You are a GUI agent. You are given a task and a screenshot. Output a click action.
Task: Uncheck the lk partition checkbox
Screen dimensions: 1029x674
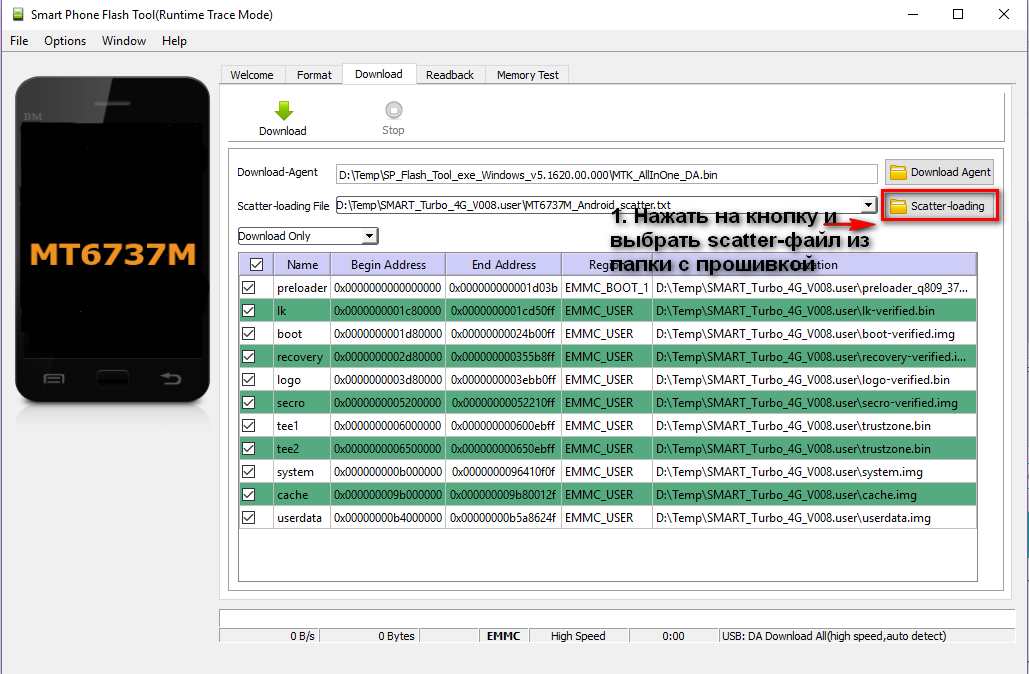pos(249,310)
